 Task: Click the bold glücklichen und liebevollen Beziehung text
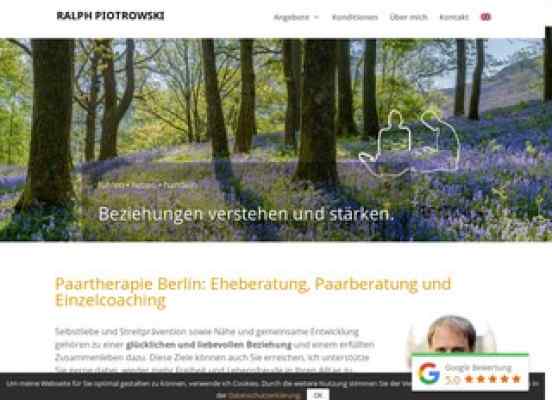209,344
